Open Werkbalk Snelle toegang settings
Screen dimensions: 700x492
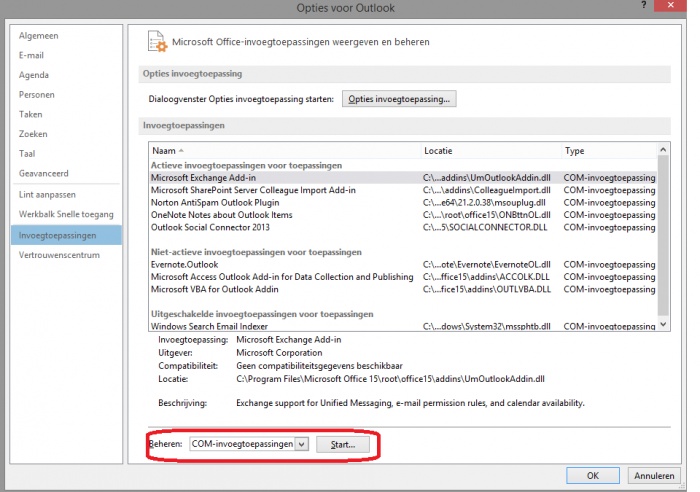66,214
